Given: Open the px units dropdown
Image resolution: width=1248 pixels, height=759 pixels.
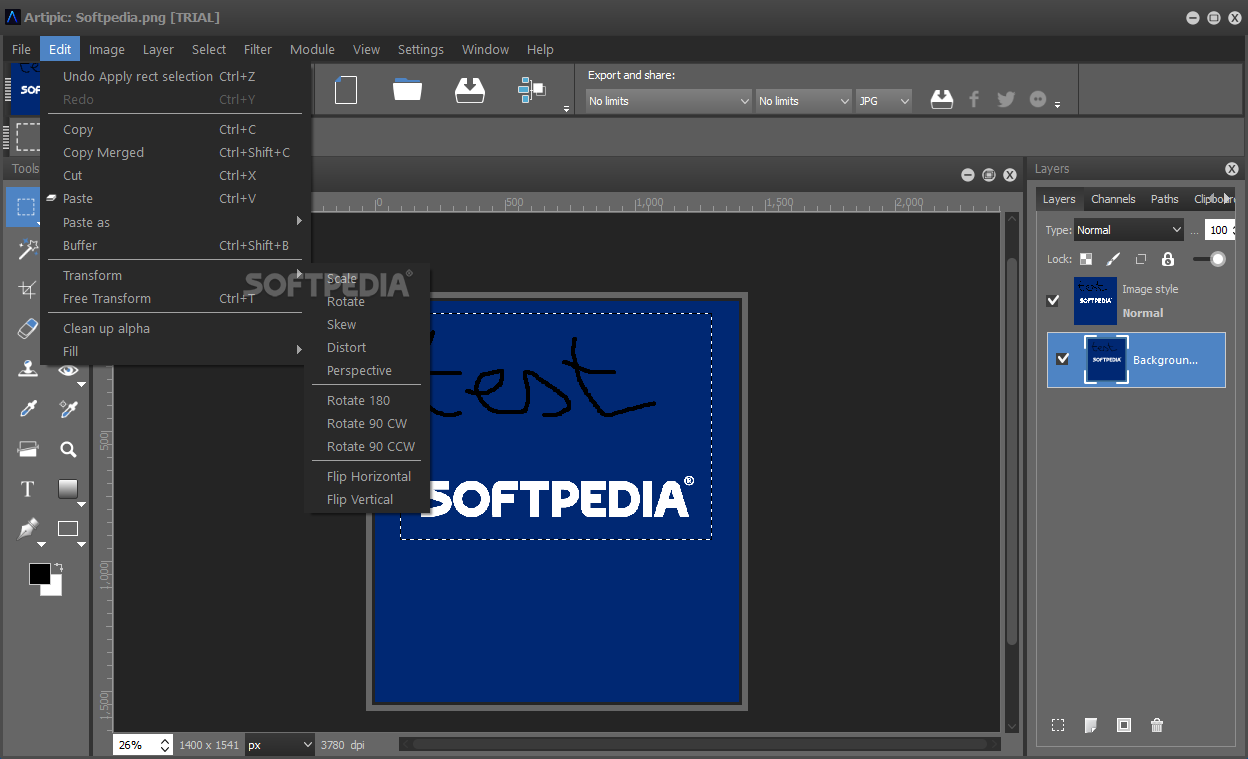Looking at the screenshot, I should [x=280, y=745].
